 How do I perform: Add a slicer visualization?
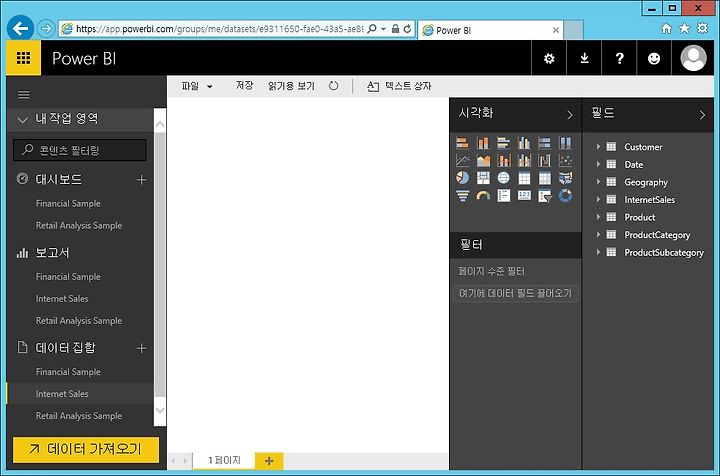[545, 196]
